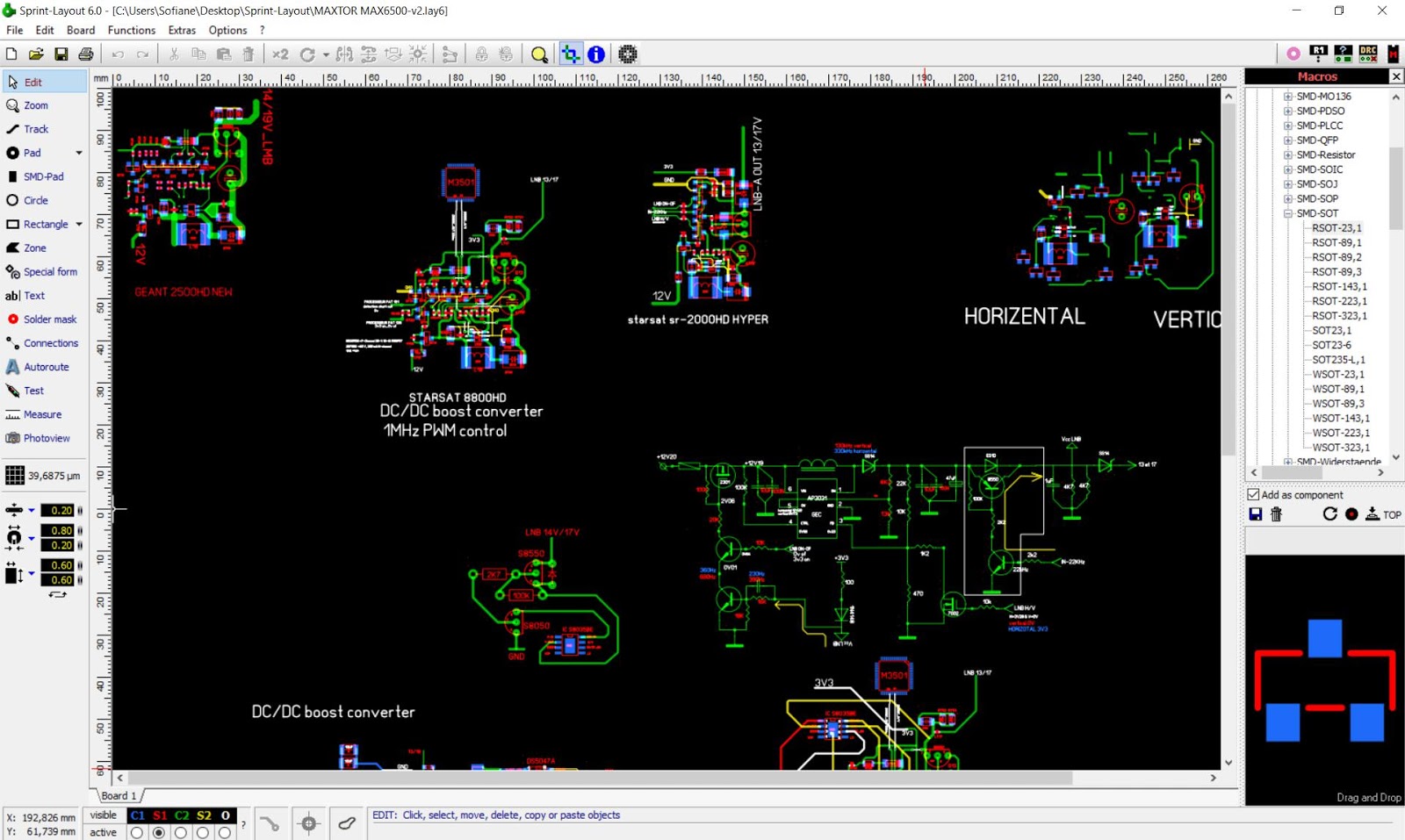Expand SMD-QFP macro folder
This screenshot has width=1405, height=840.
pos(1288,140)
